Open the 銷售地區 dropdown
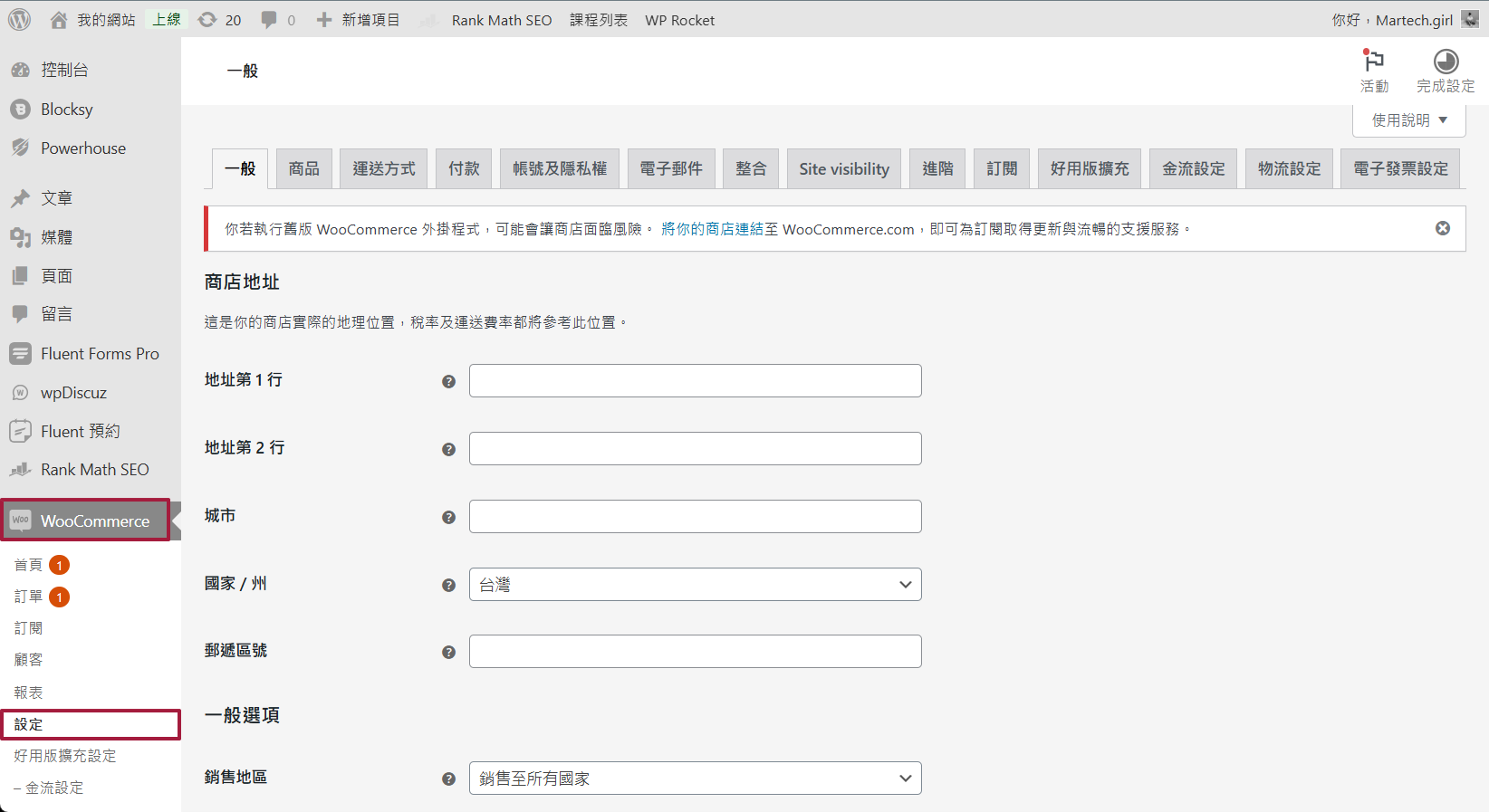 click(x=696, y=778)
